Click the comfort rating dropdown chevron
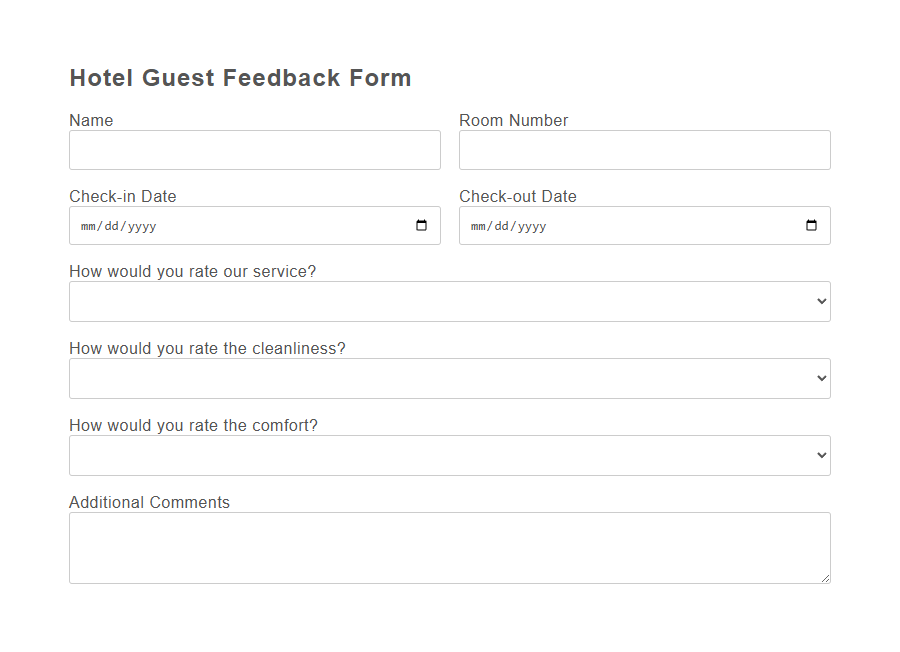This screenshot has width=900, height=652. coord(820,455)
